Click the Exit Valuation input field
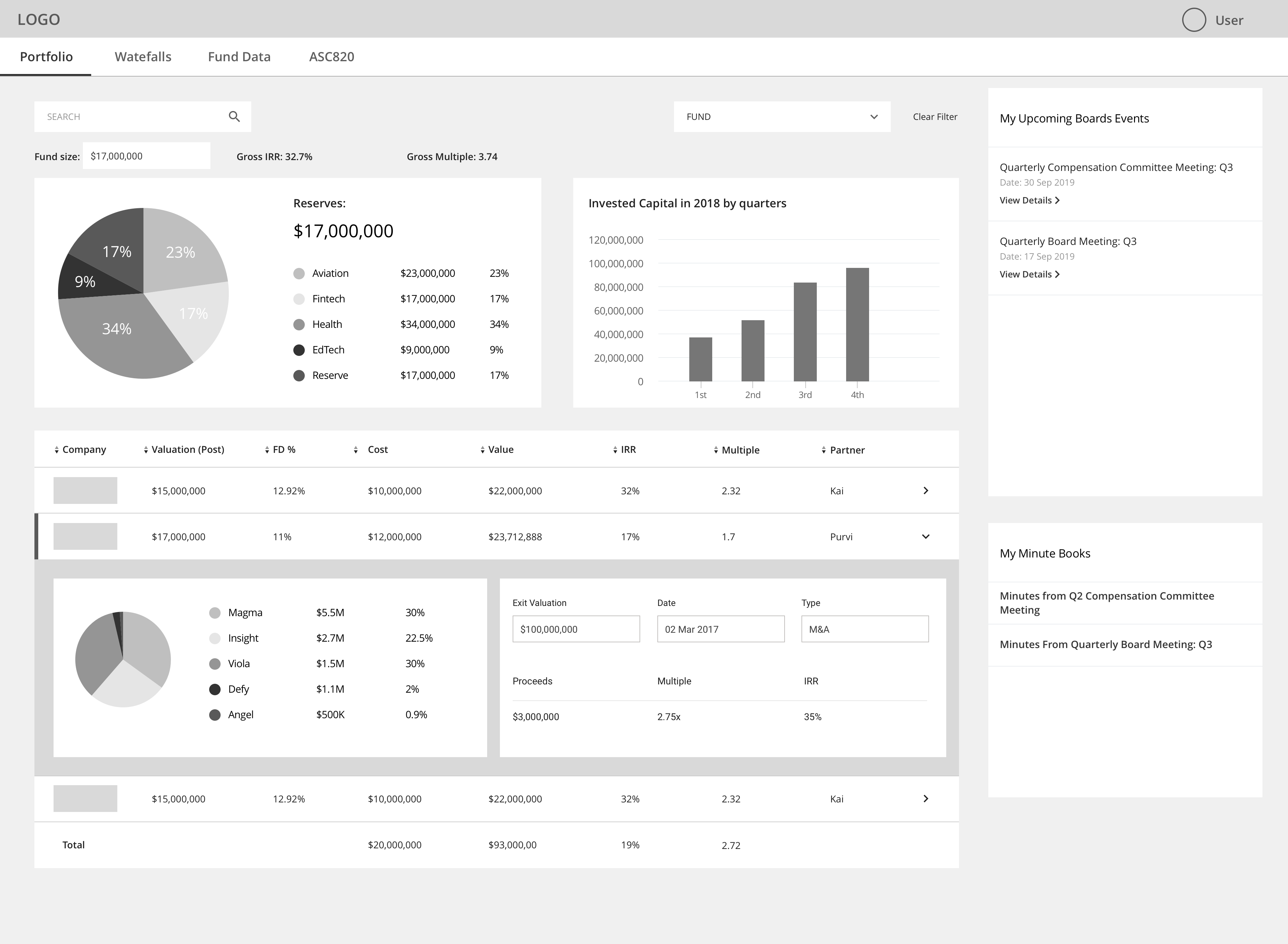Viewport: 1288px width, 944px height. point(576,629)
